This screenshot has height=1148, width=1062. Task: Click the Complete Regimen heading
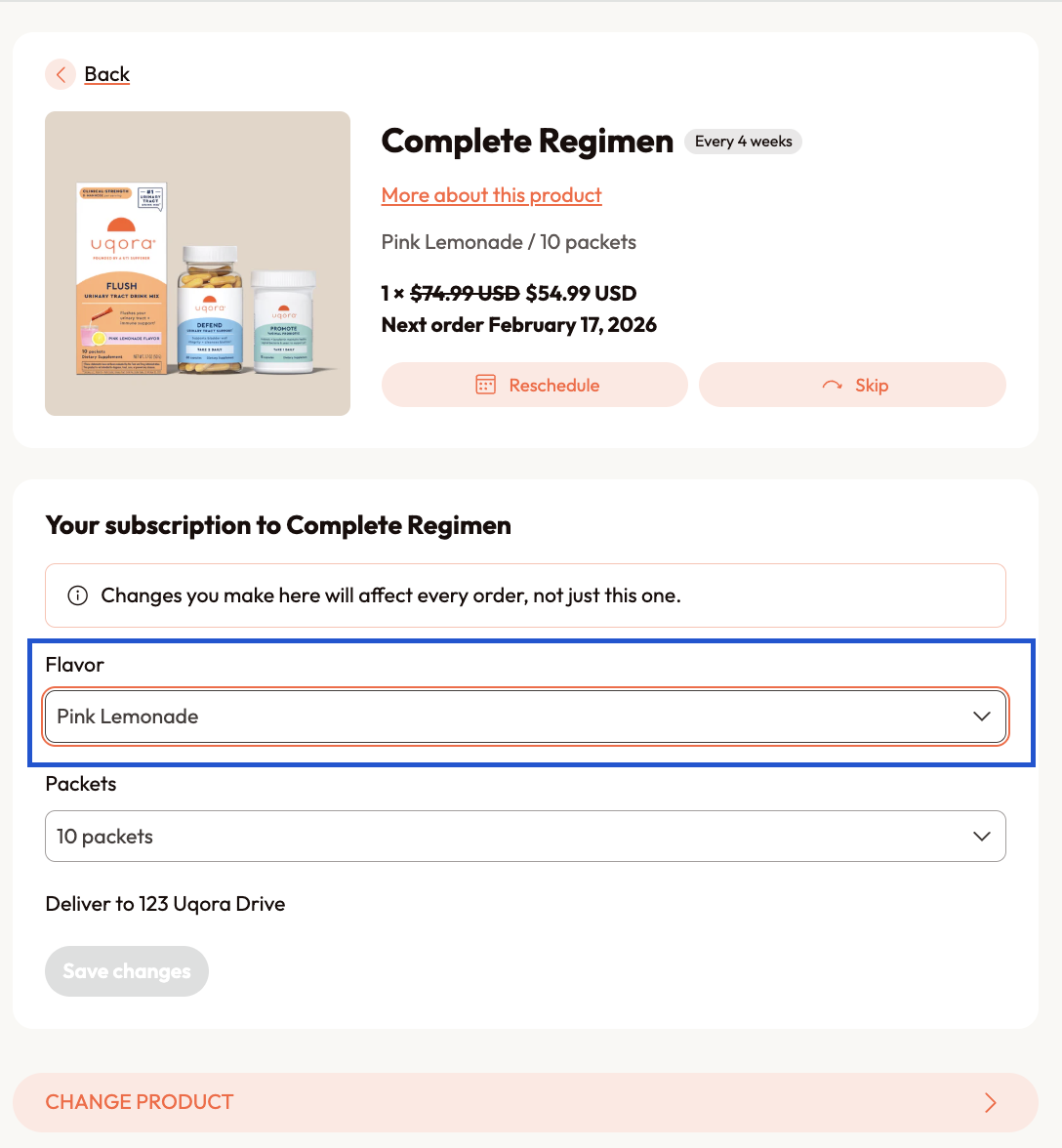pyautogui.click(x=527, y=142)
